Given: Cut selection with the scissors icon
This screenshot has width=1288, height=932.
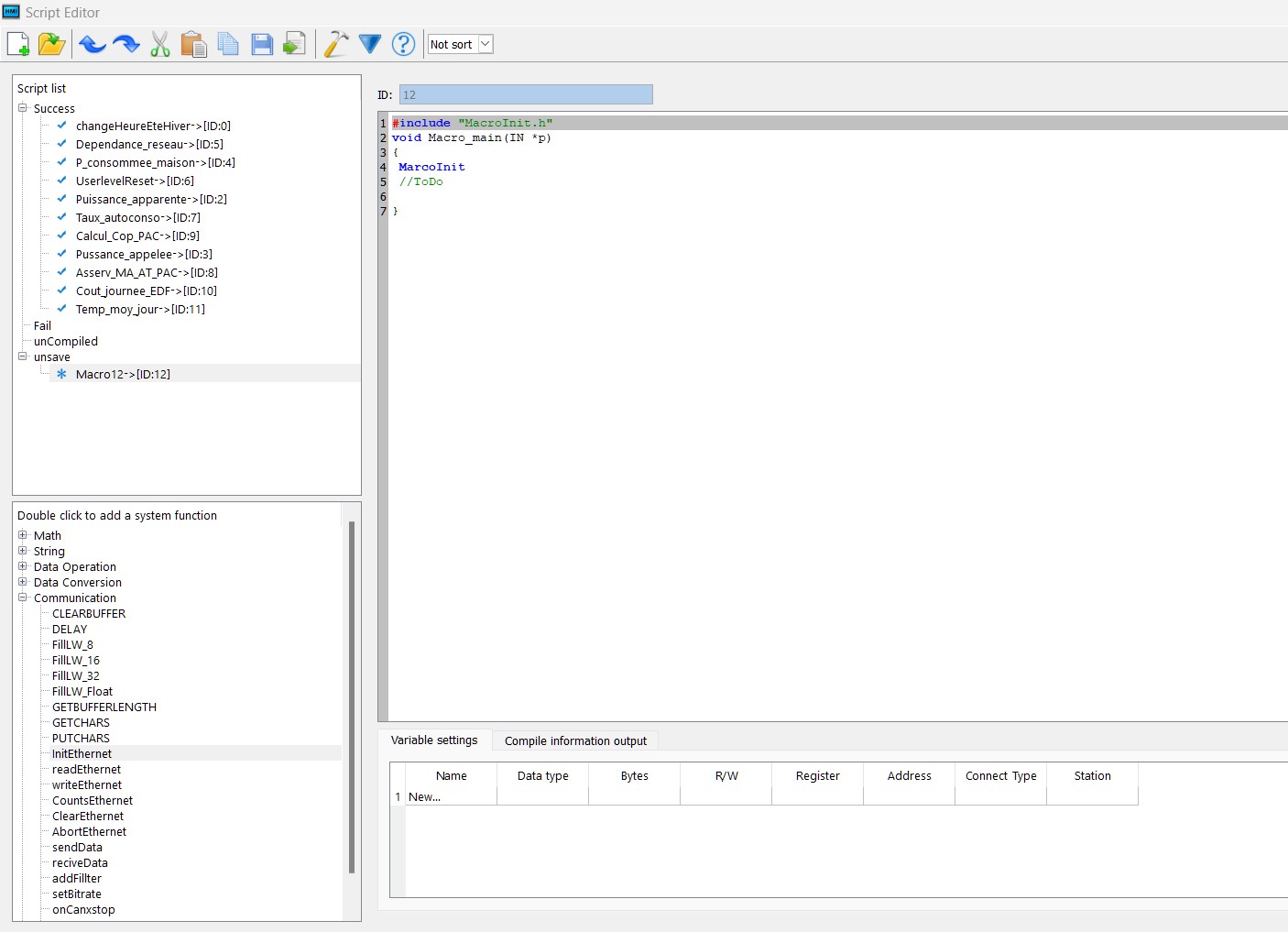Looking at the screenshot, I should 160,44.
